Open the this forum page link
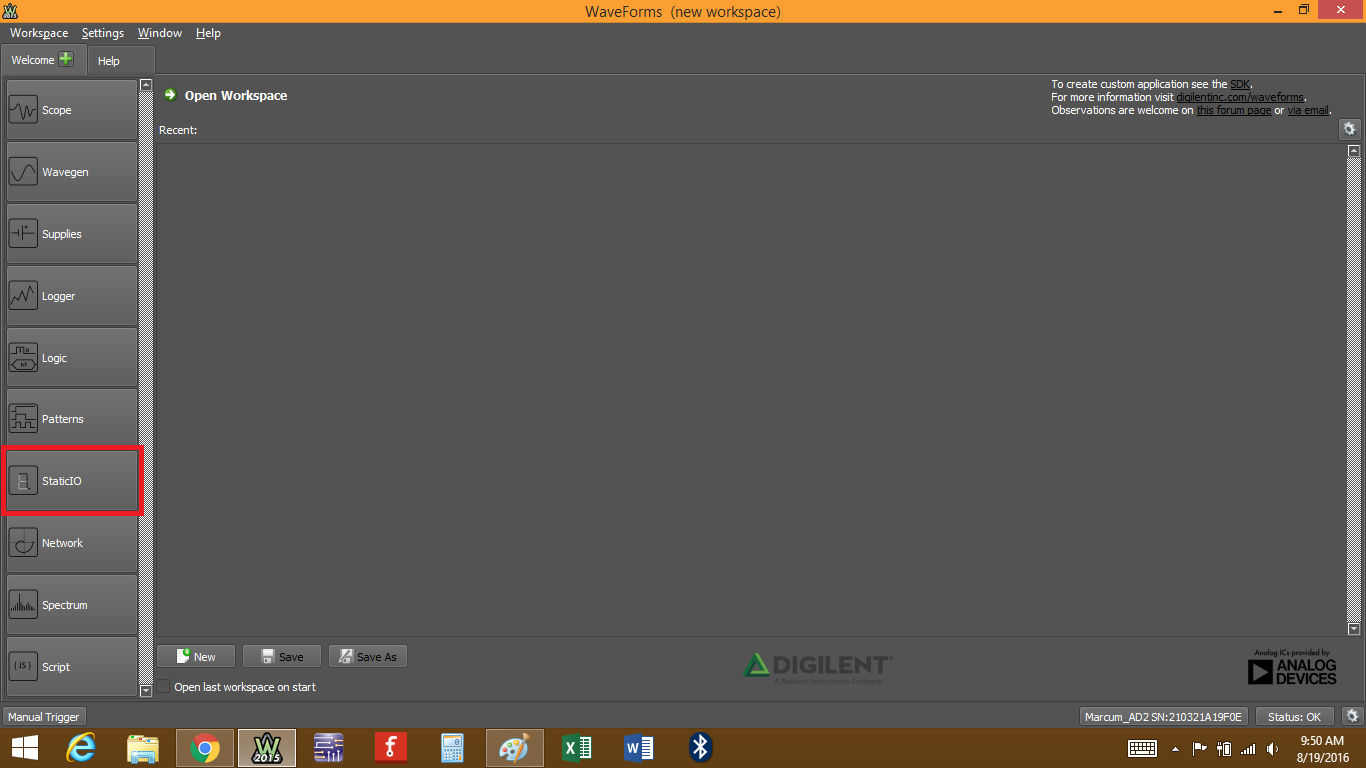Screen dimensions: 1366x768 pyautogui.click(x=1234, y=110)
